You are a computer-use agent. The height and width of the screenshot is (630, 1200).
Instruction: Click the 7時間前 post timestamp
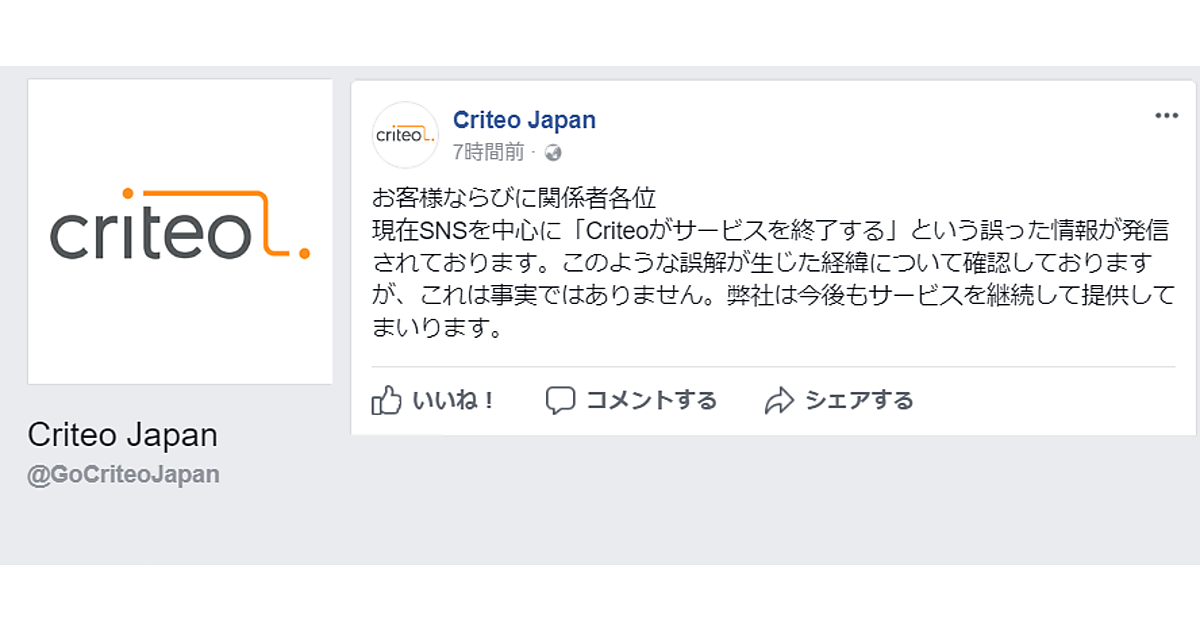(x=488, y=153)
